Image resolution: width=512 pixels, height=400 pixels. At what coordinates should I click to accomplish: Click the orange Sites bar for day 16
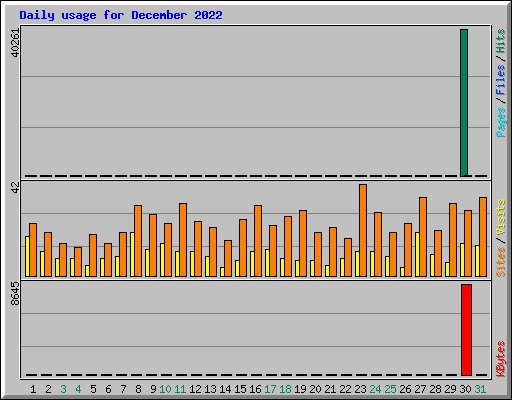(258, 241)
